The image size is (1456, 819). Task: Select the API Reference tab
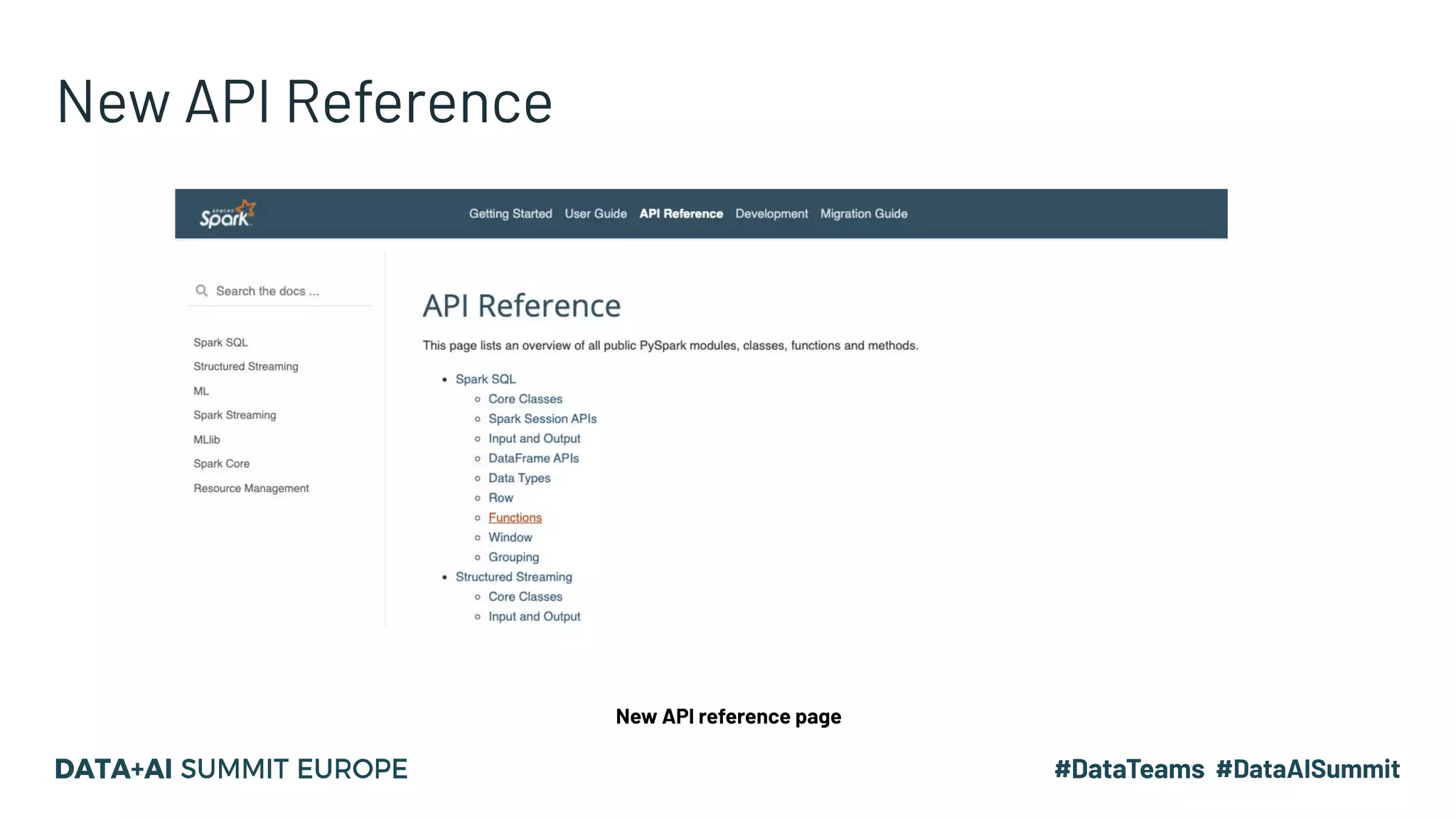click(681, 213)
